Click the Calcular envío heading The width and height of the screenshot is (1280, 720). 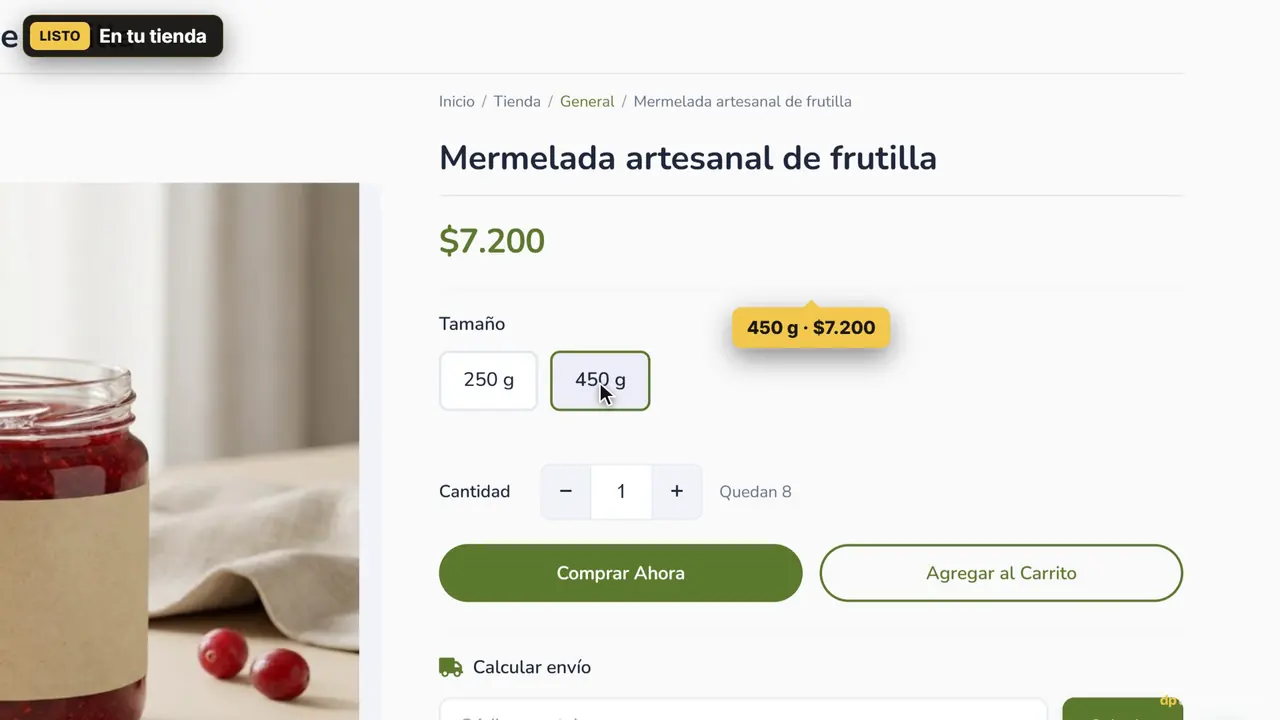532,667
